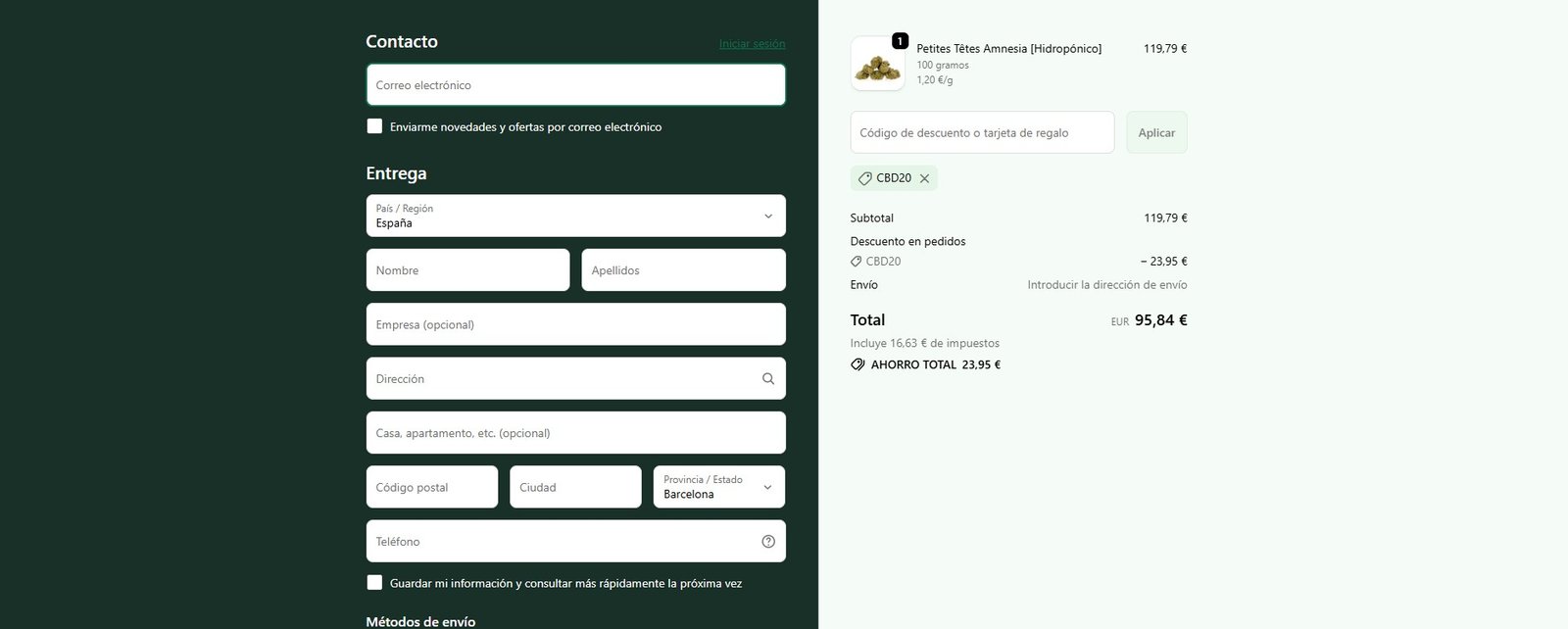Click the Aplicar discount button
The width and height of the screenshot is (1568, 629).
click(1156, 132)
